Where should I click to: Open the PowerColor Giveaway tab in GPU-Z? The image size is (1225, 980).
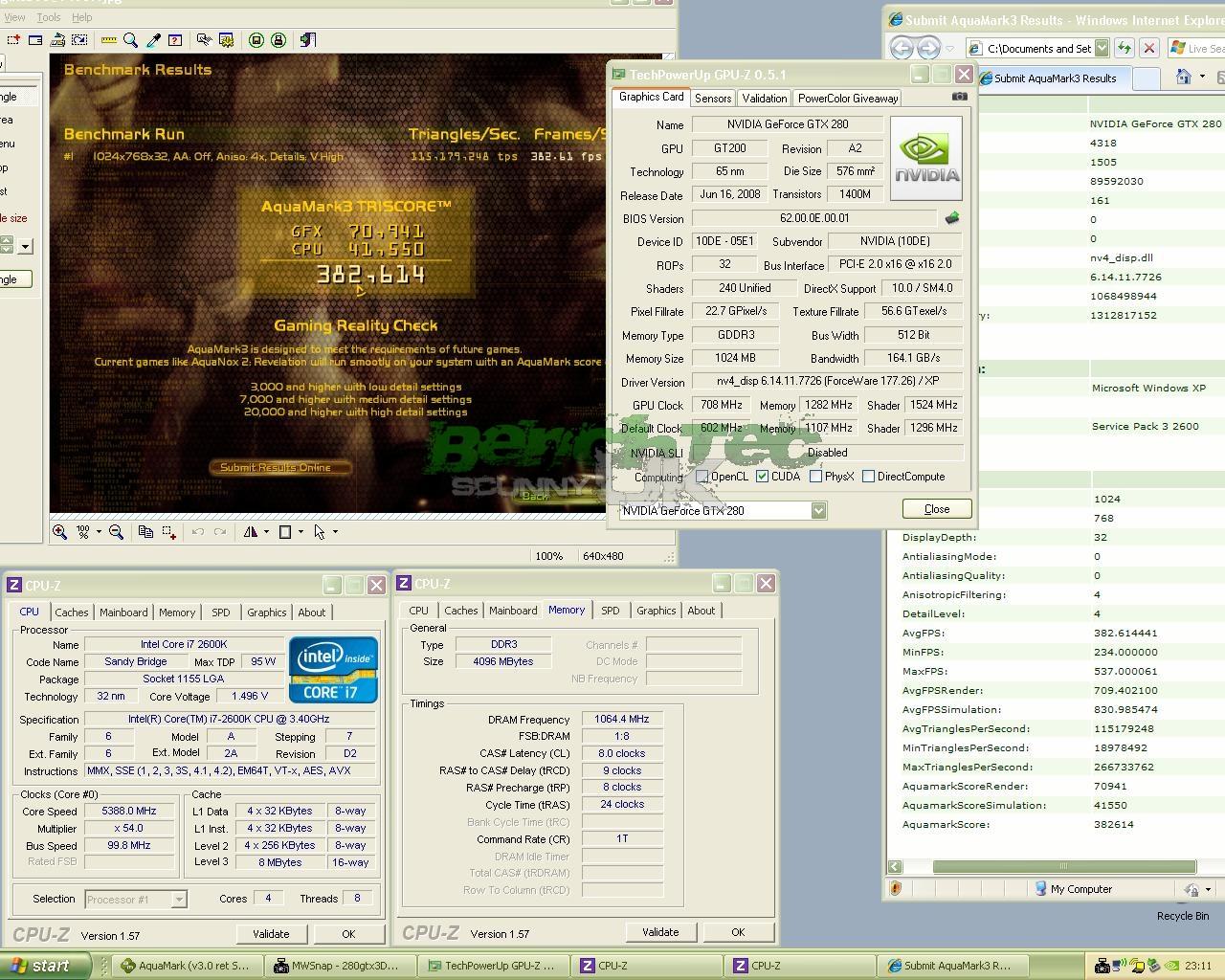(848, 98)
